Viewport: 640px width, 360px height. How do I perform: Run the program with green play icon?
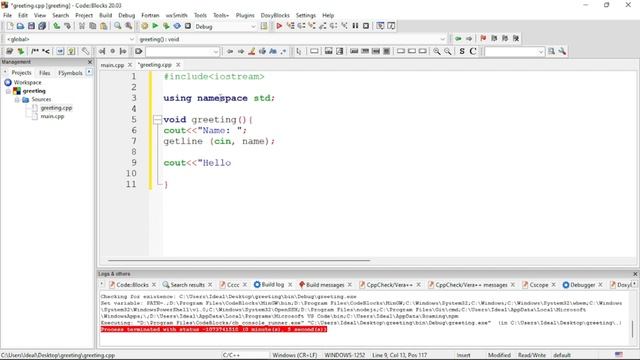tap(155, 26)
